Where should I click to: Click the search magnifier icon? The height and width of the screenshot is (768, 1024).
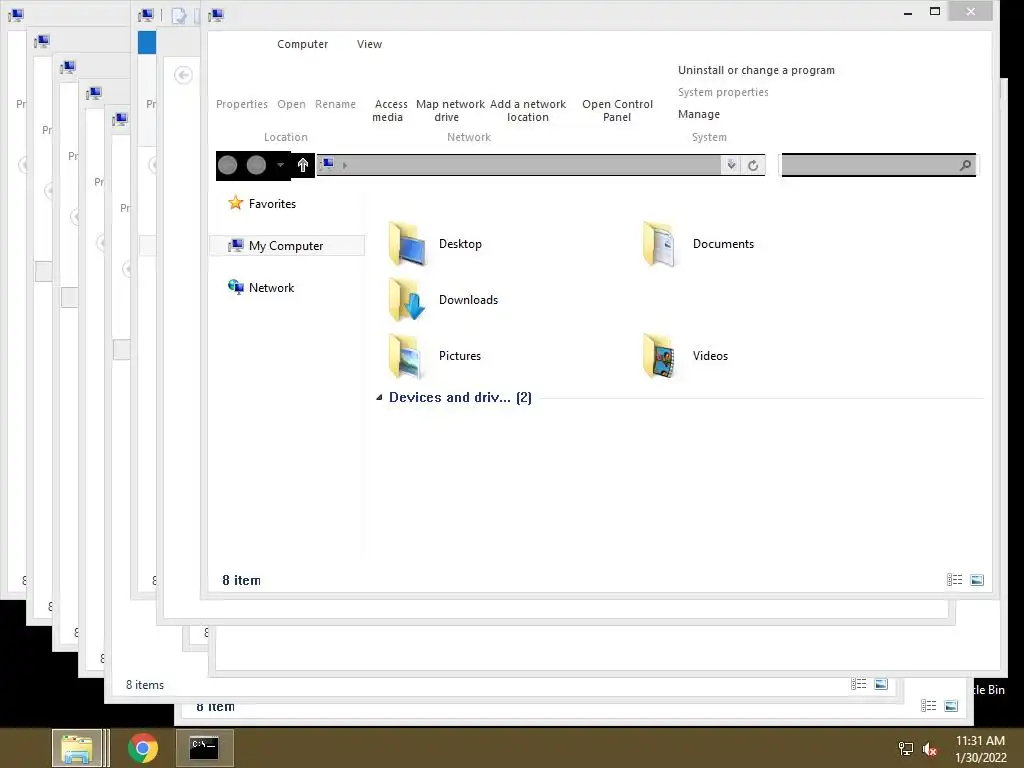(965, 165)
